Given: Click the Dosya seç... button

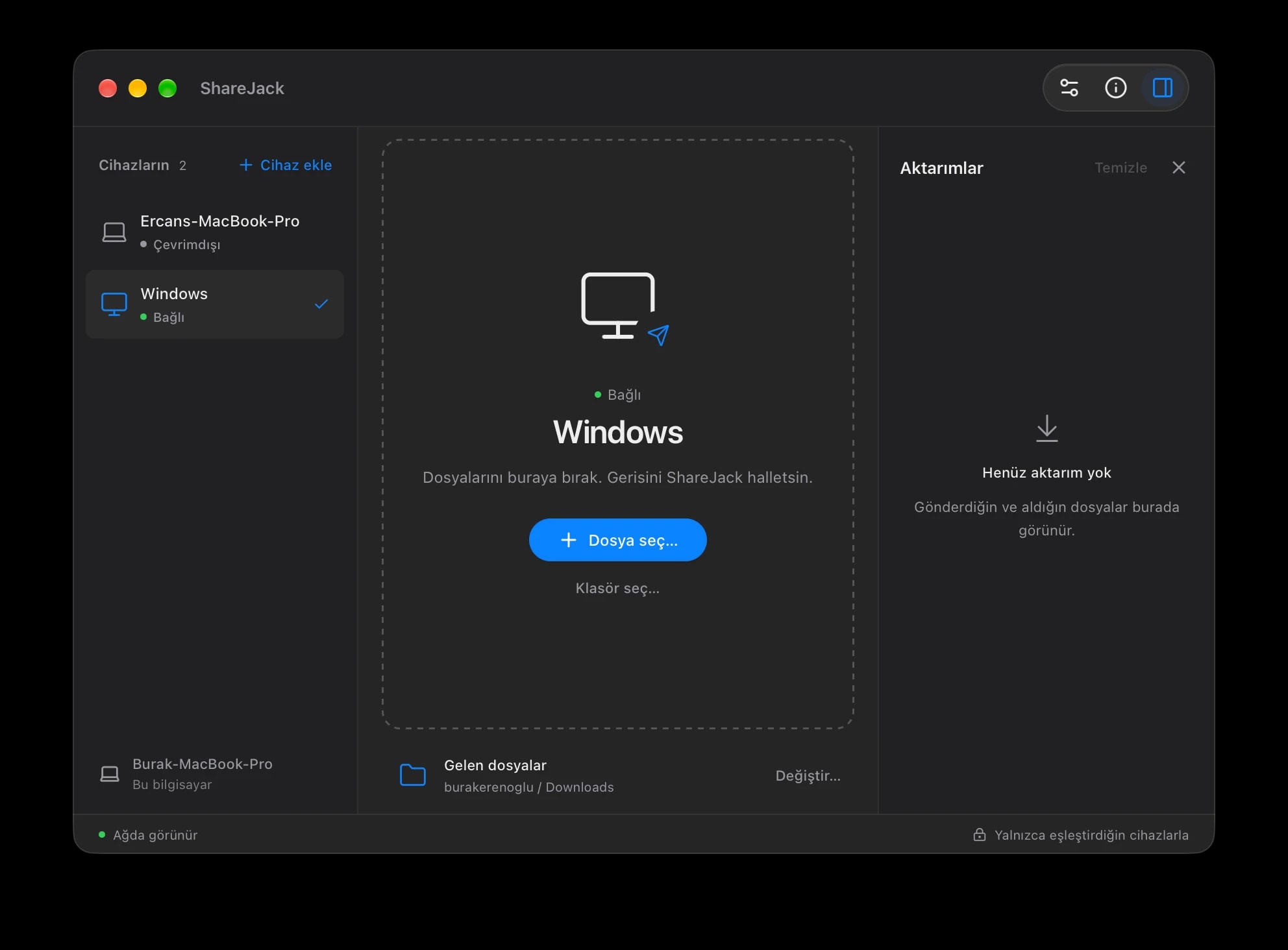Looking at the screenshot, I should [617, 540].
